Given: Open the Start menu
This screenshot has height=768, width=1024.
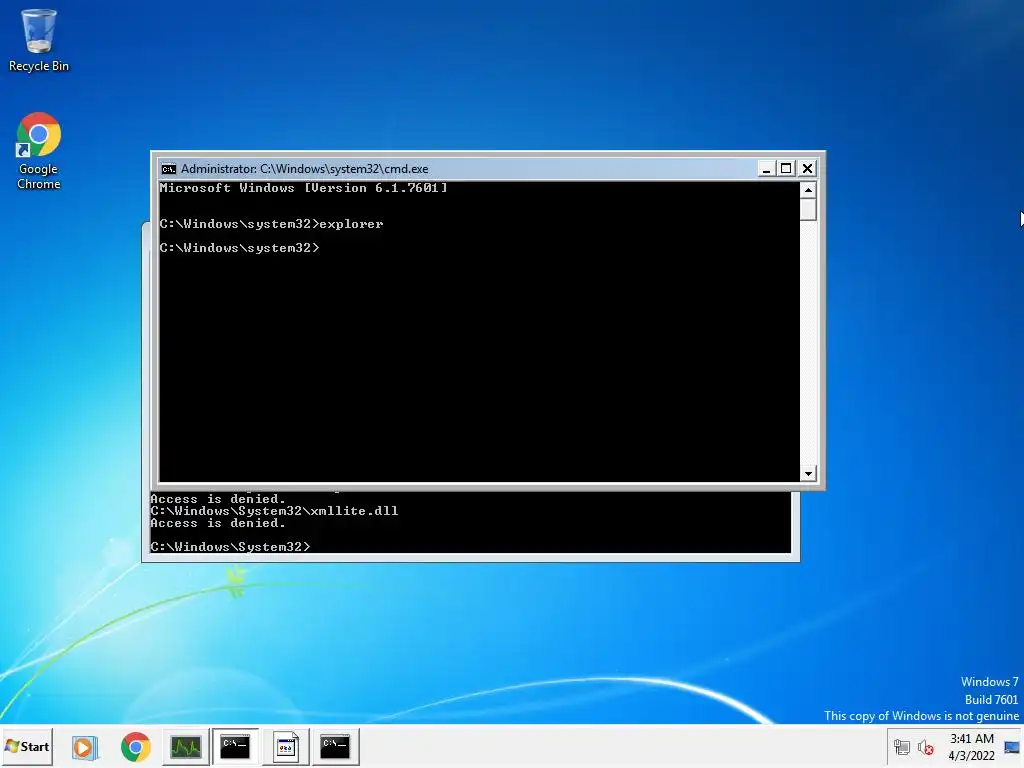Looking at the screenshot, I should point(27,746).
